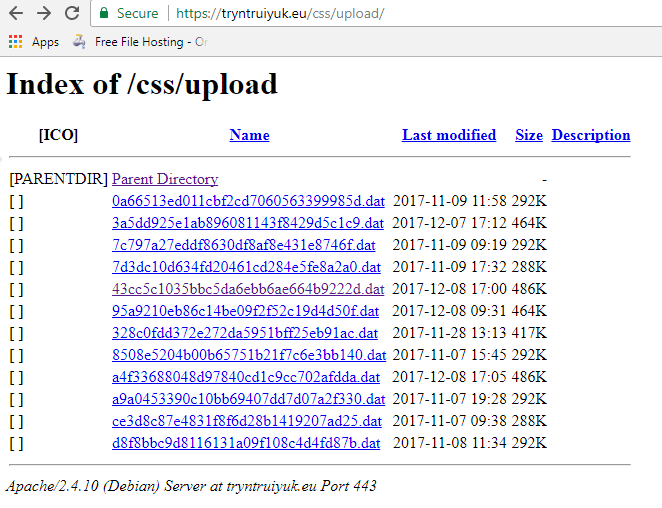Screen dimensions: 662x508
Task: Open file d8f8bbc9d8116131a09f108c4d4fd87b.dat
Action: pos(246,443)
